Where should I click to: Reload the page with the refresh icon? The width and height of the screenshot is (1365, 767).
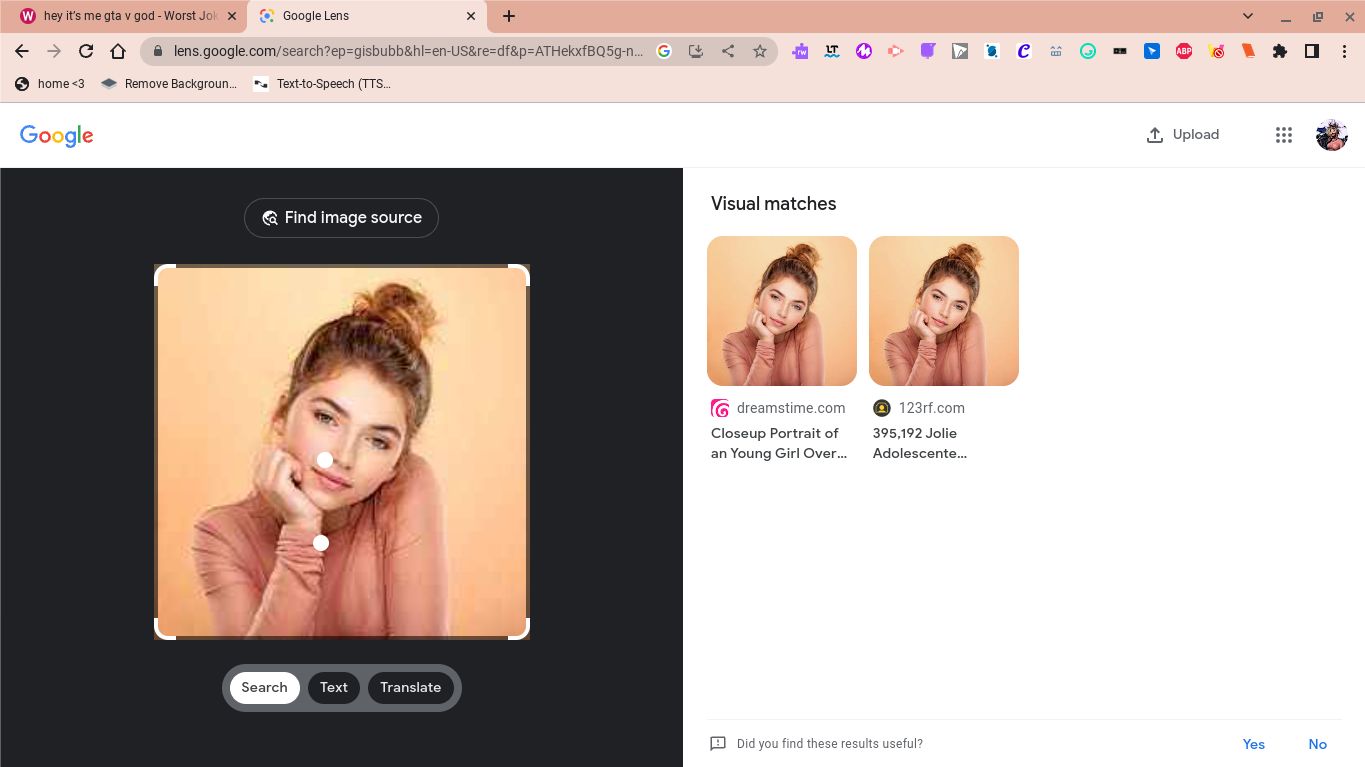[86, 51]
